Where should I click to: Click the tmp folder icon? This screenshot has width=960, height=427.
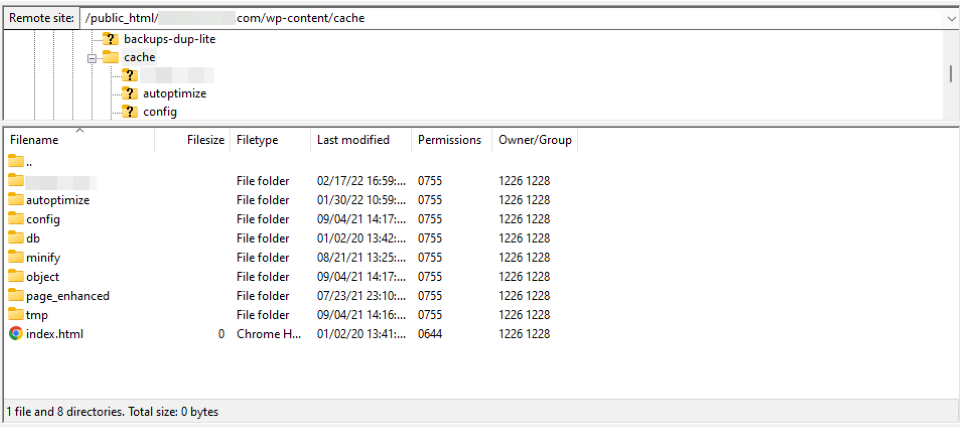(15, 315)
